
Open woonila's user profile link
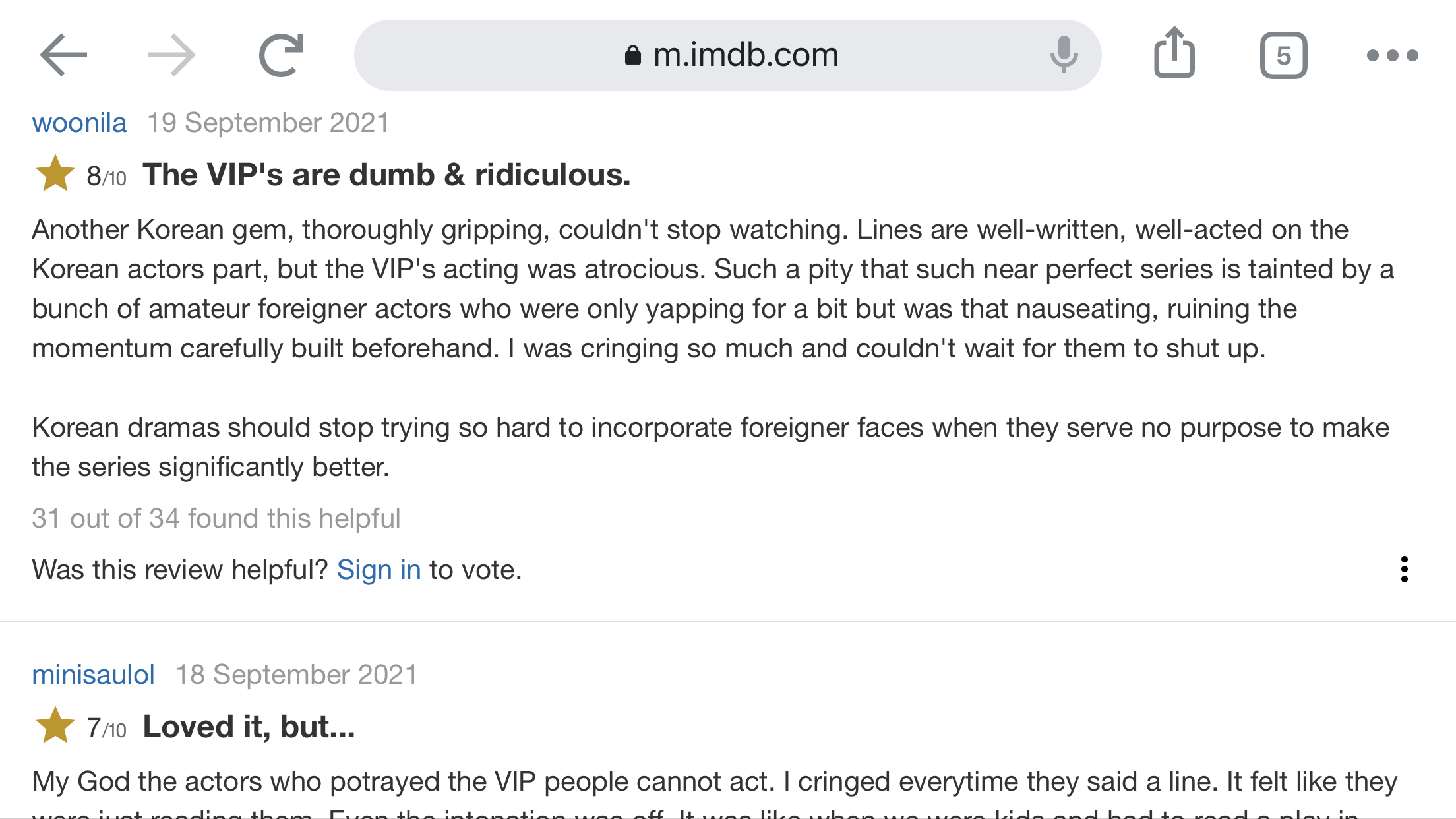79,123
